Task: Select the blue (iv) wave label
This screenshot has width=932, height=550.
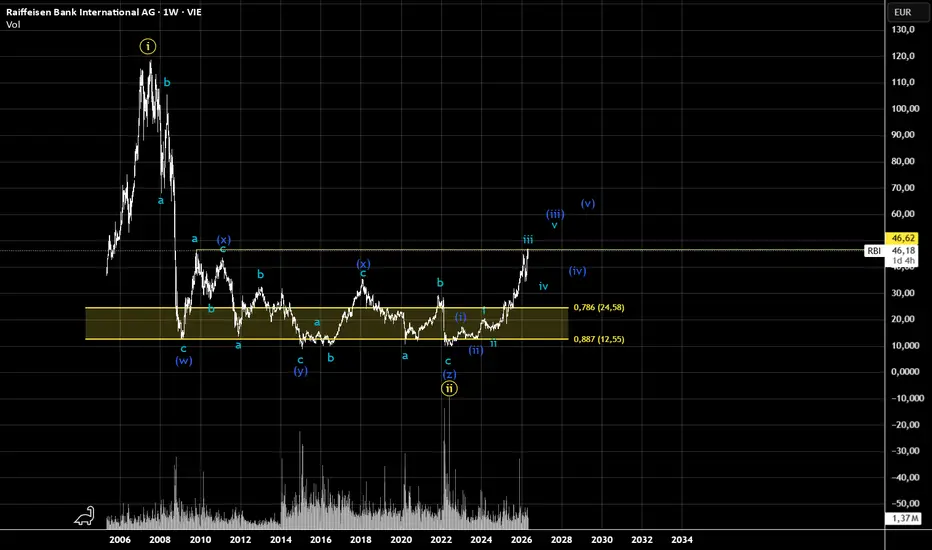Action: (577, 271)
